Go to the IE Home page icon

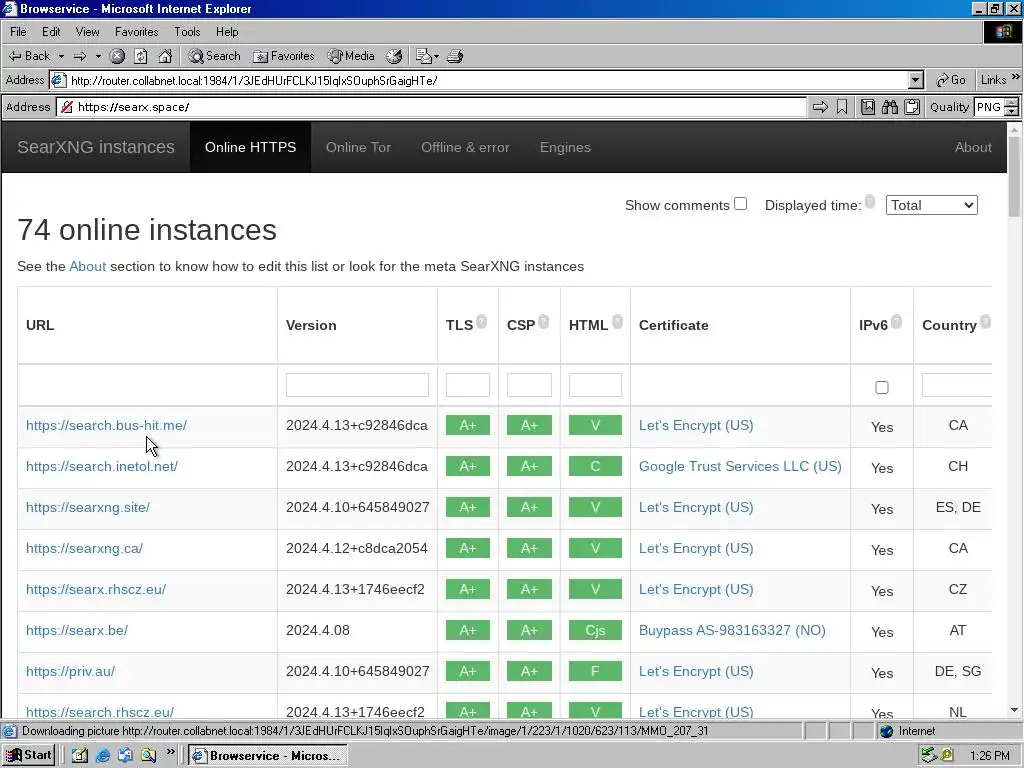(165, 56)
